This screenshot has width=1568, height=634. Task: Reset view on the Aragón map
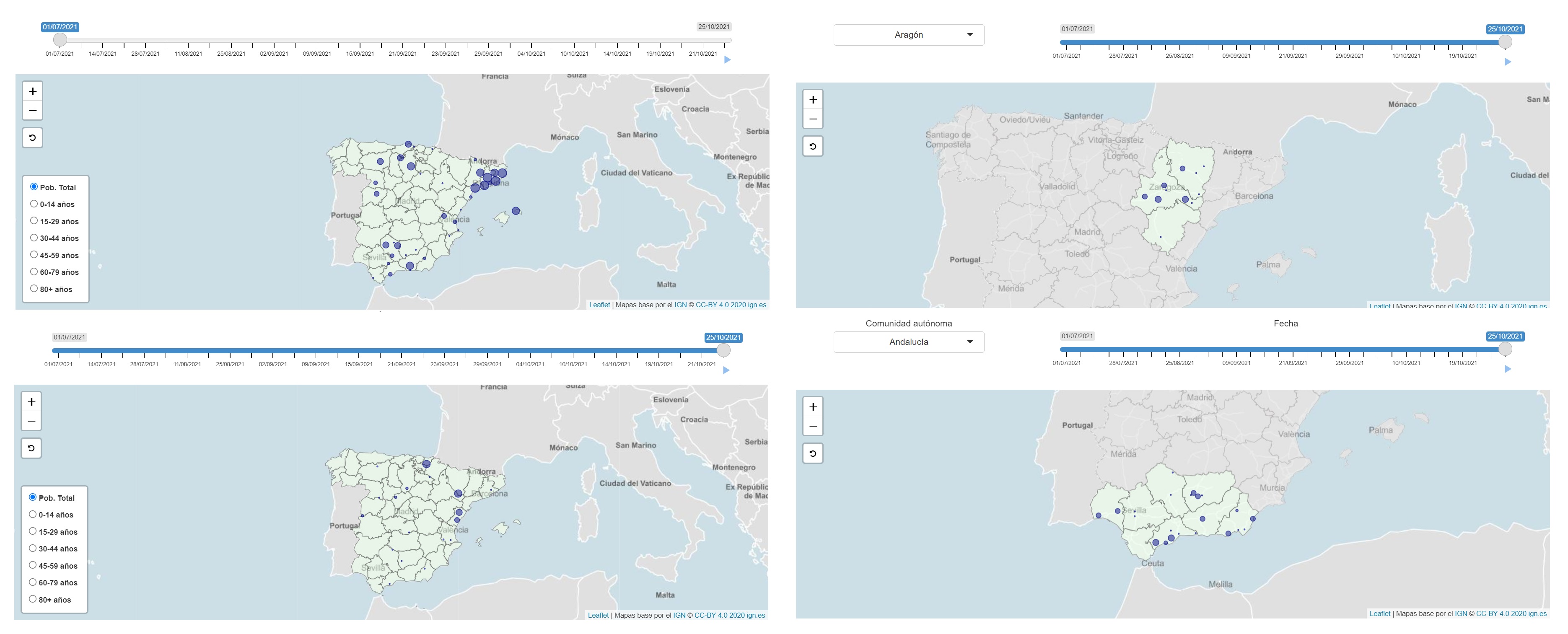pyautogui.click(x=813, y=146)
